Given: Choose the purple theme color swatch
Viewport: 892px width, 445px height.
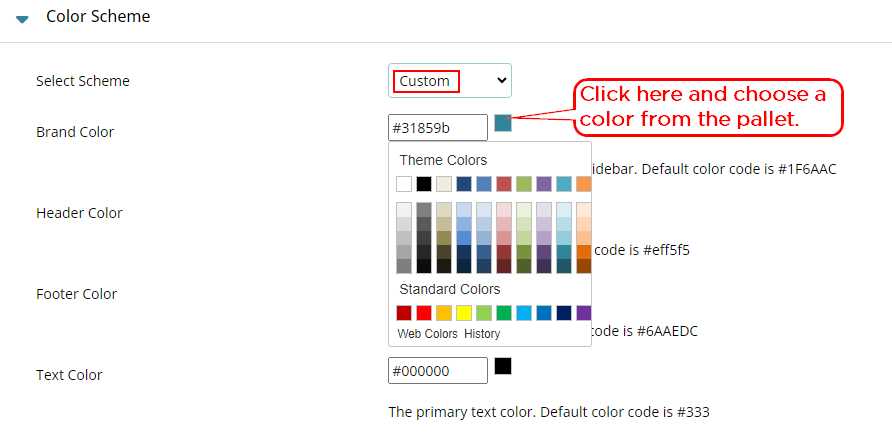Looking at the screenshot, I should pos(544,184).
